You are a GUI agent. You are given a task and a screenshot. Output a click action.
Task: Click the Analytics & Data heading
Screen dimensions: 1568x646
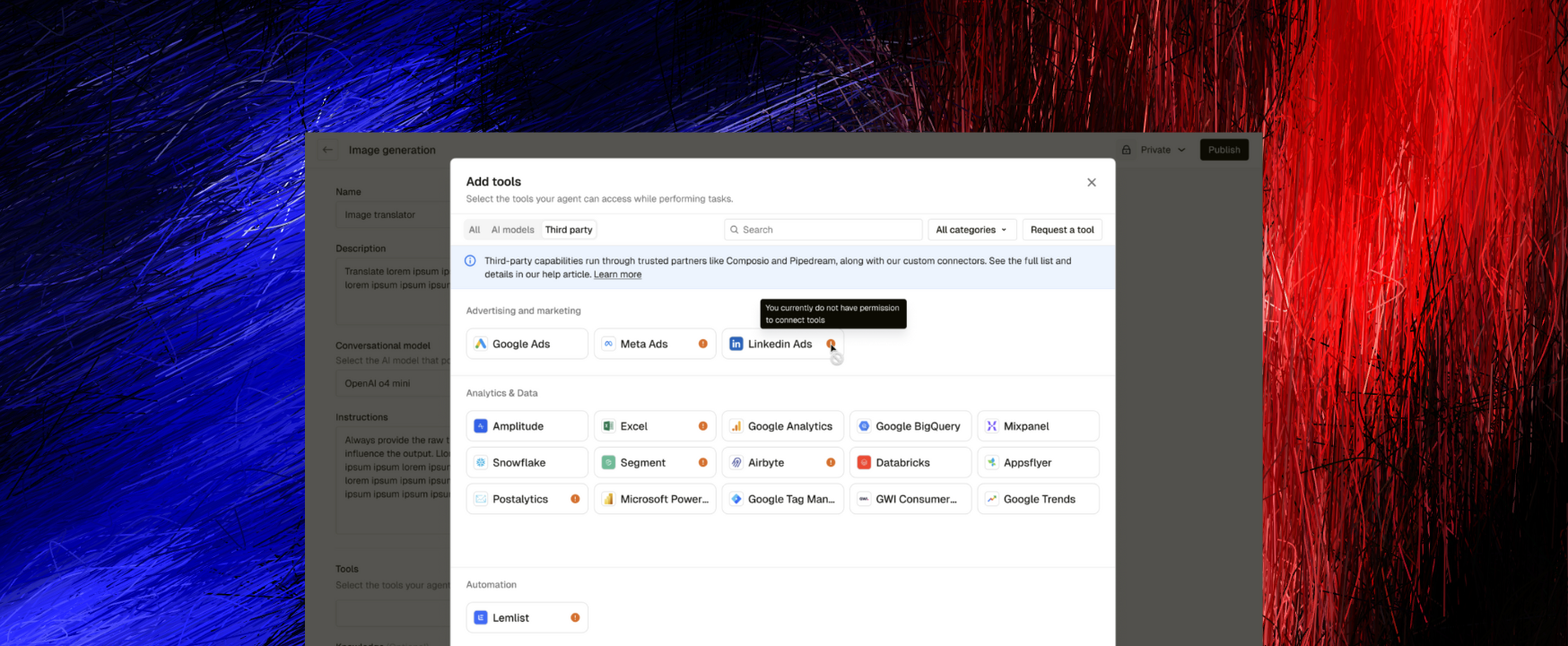502,393
